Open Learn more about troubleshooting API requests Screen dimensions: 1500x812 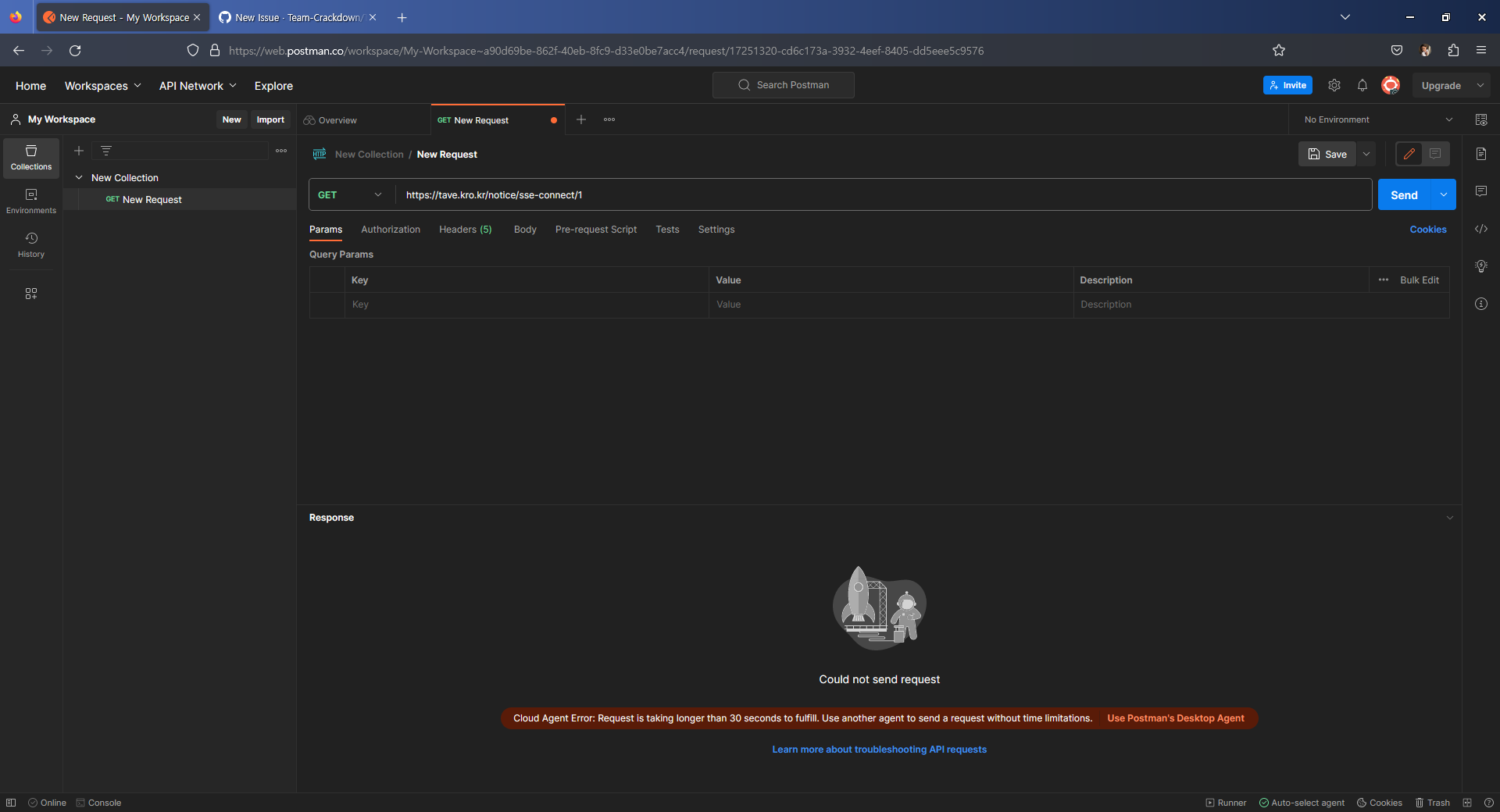coord(880,750)
